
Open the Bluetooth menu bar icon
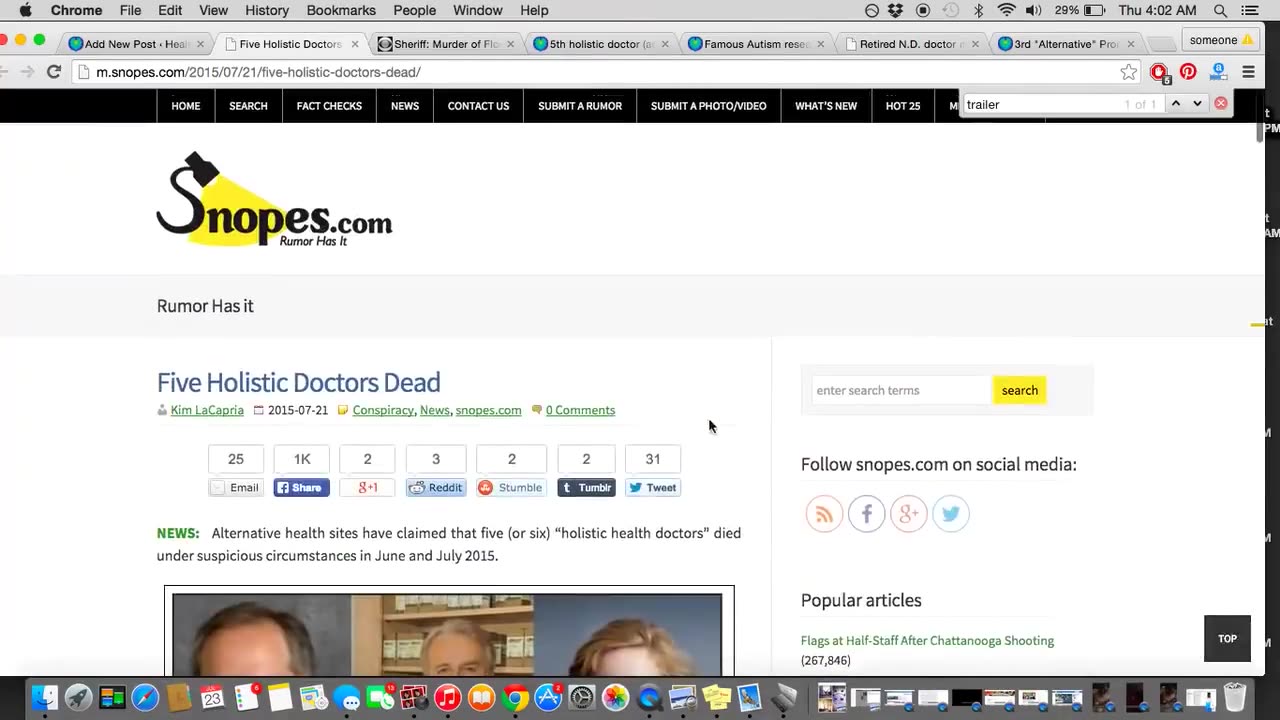(x=979, y=11)
